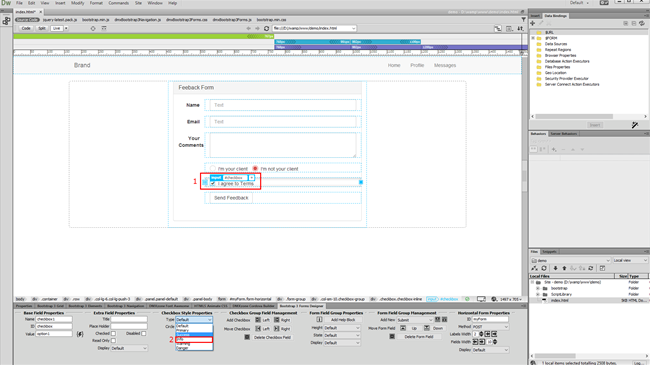Enable the Checked checkbox in Extra Field Properties
650x365 pixels.
coord(113,334)
